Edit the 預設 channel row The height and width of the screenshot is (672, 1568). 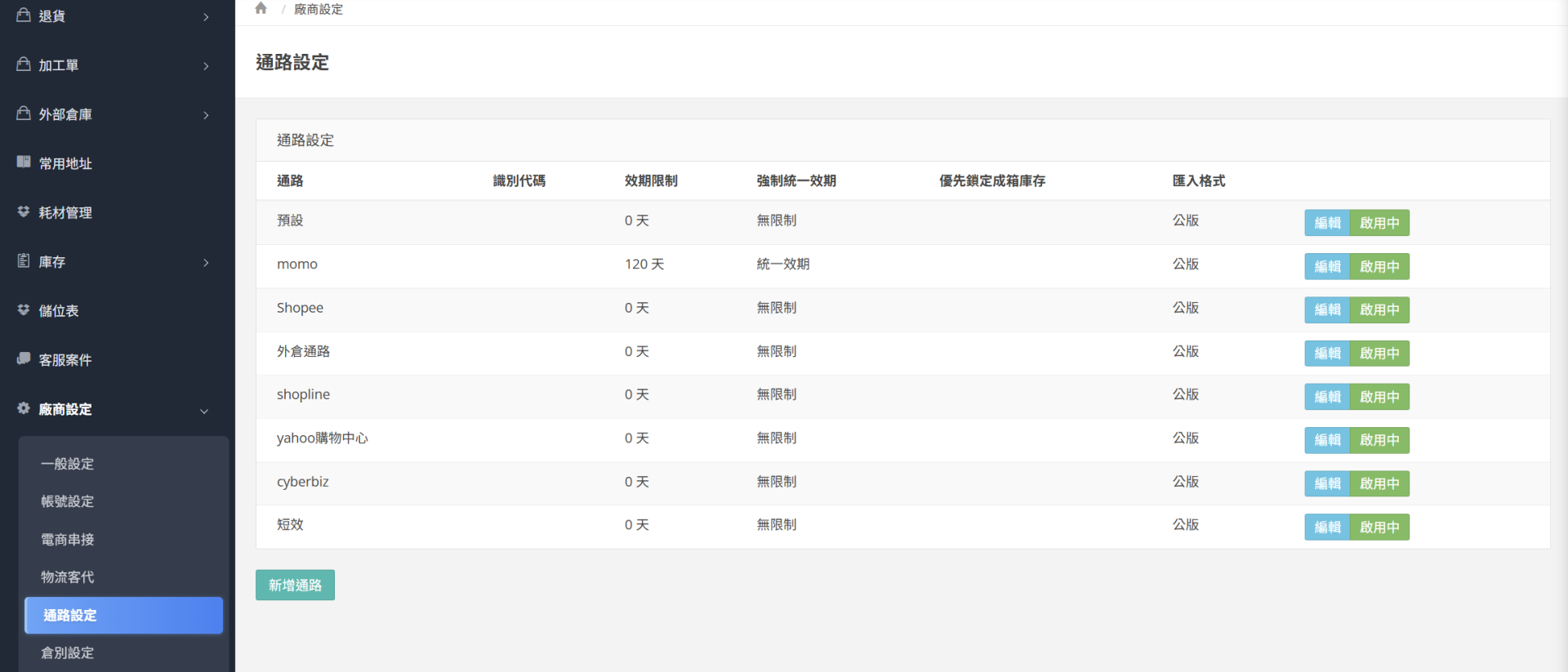tap(1327, 223)
